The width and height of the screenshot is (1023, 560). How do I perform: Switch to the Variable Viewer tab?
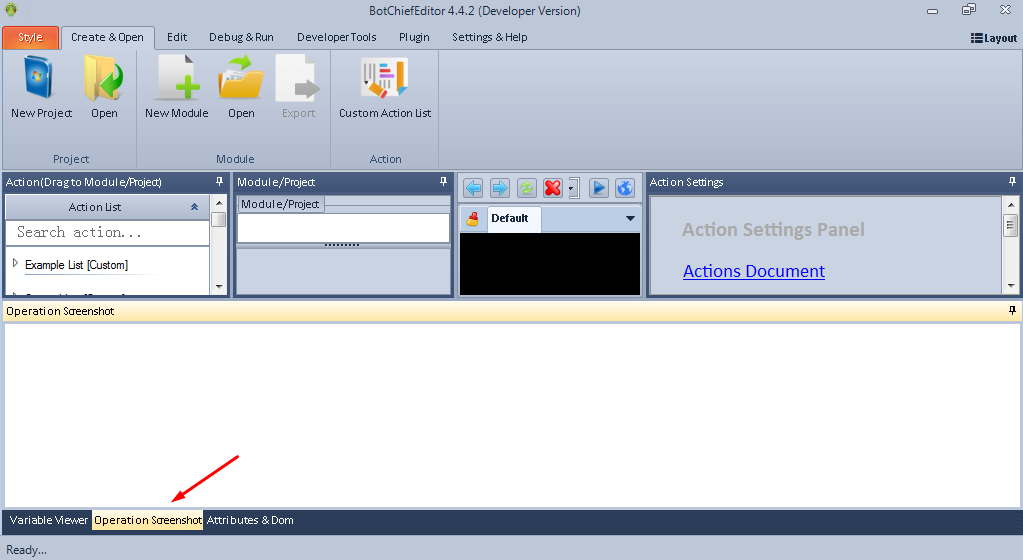49,520
